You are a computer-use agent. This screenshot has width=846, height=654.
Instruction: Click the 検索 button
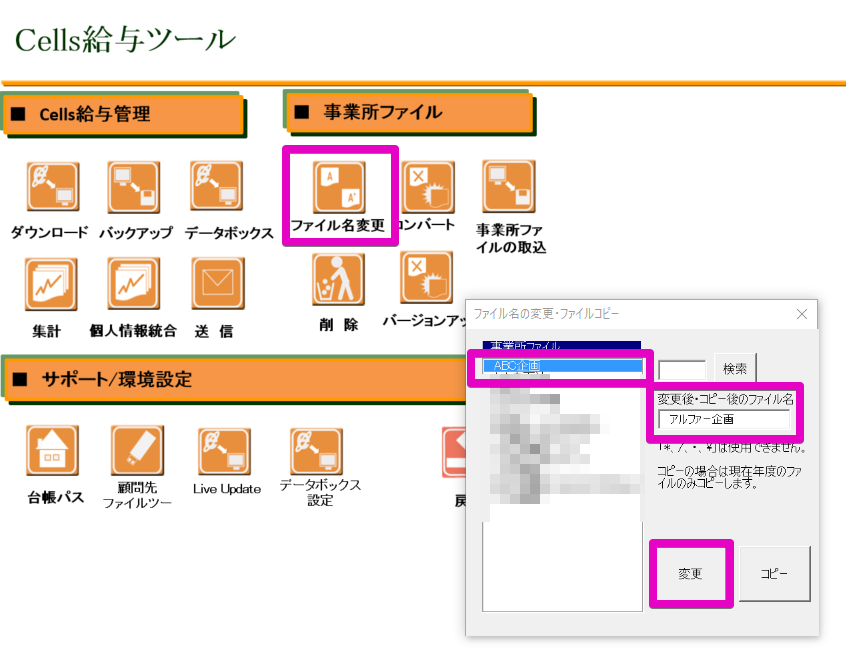[x=735, y=369]
